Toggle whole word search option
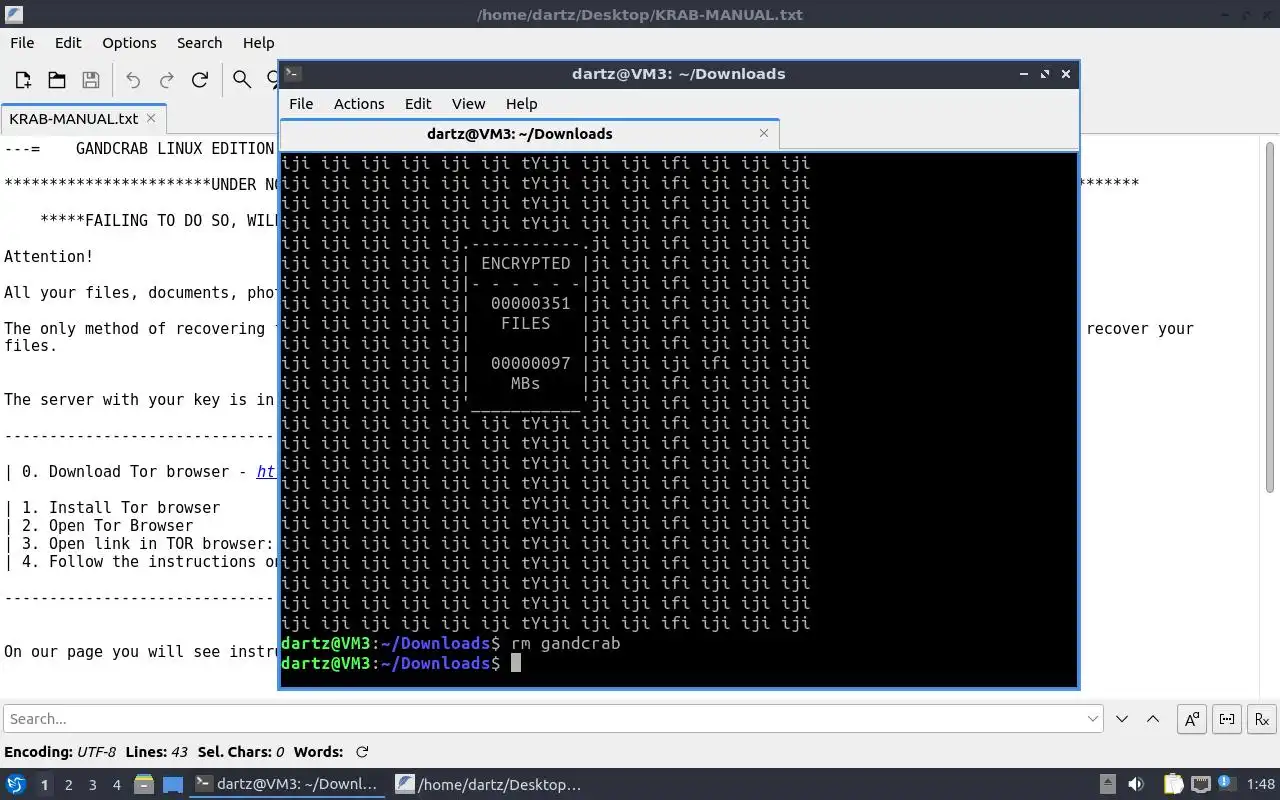 click(x=1227, y=719)
